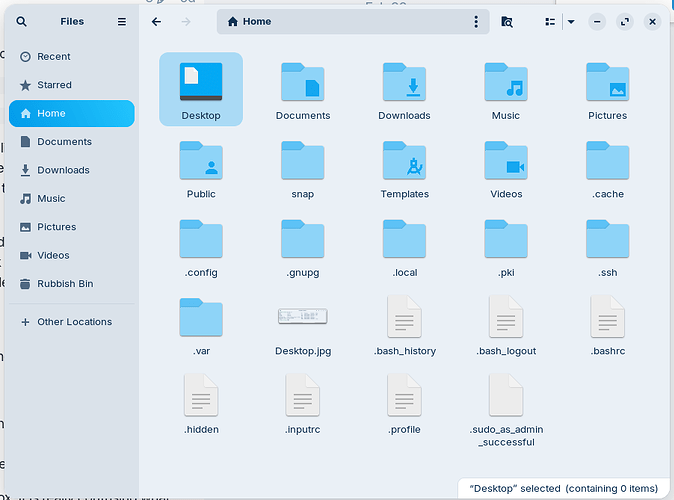This screenshot has width=674, height=500.
Task: Select the .var folder
Action: (x=201, y=317)
